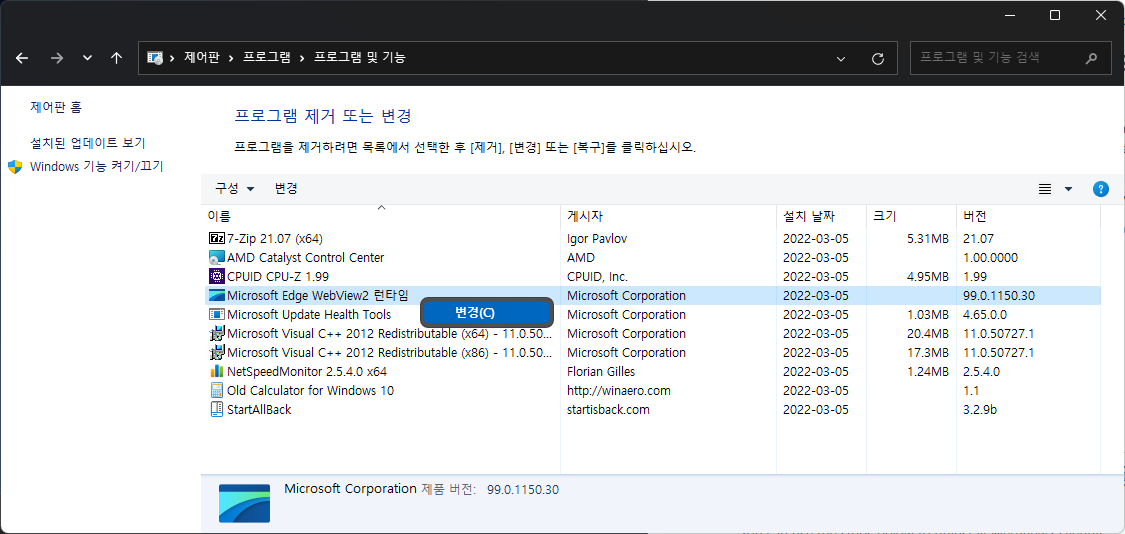Click version 99.0.1150.30 in the list
Image resolution: width=1125 pixels, height=534 pixels.
(999, 295)
